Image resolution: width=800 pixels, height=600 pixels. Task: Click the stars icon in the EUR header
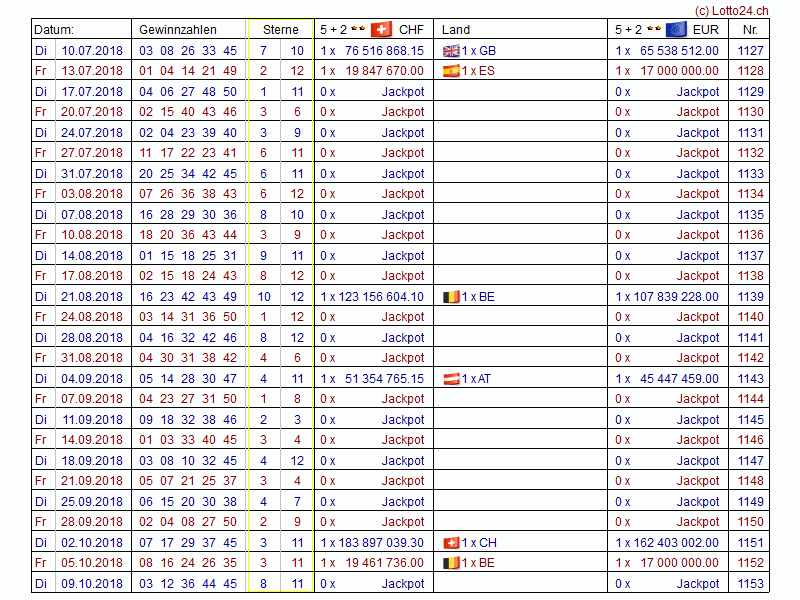click(x=651, y=30)
